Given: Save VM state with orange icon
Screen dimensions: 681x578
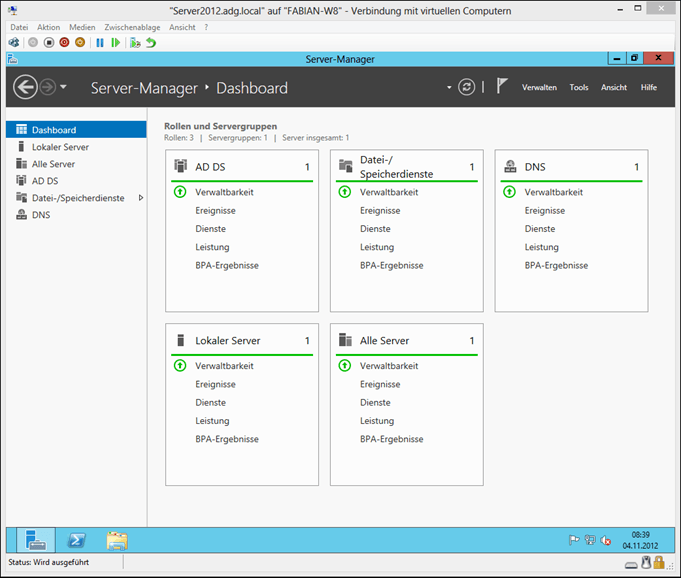Looking at the screenshot, I should [x=80, y=43].
